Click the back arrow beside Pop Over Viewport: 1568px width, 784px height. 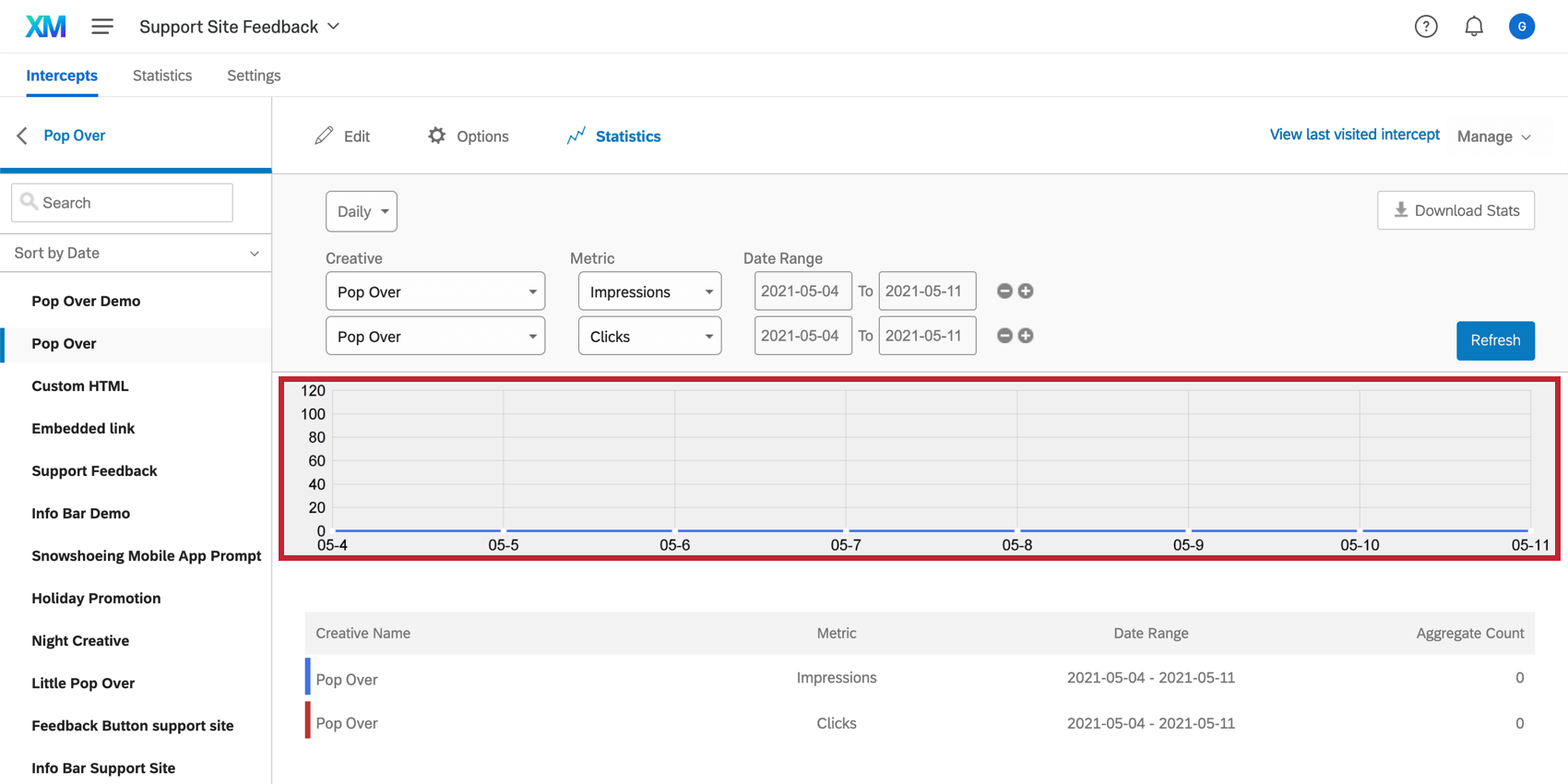click(x=22, y=136)
